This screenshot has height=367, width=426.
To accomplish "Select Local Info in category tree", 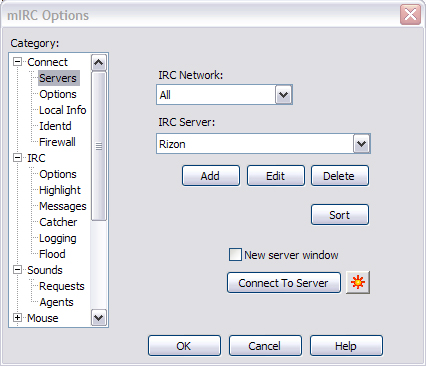I will (63, 110).
